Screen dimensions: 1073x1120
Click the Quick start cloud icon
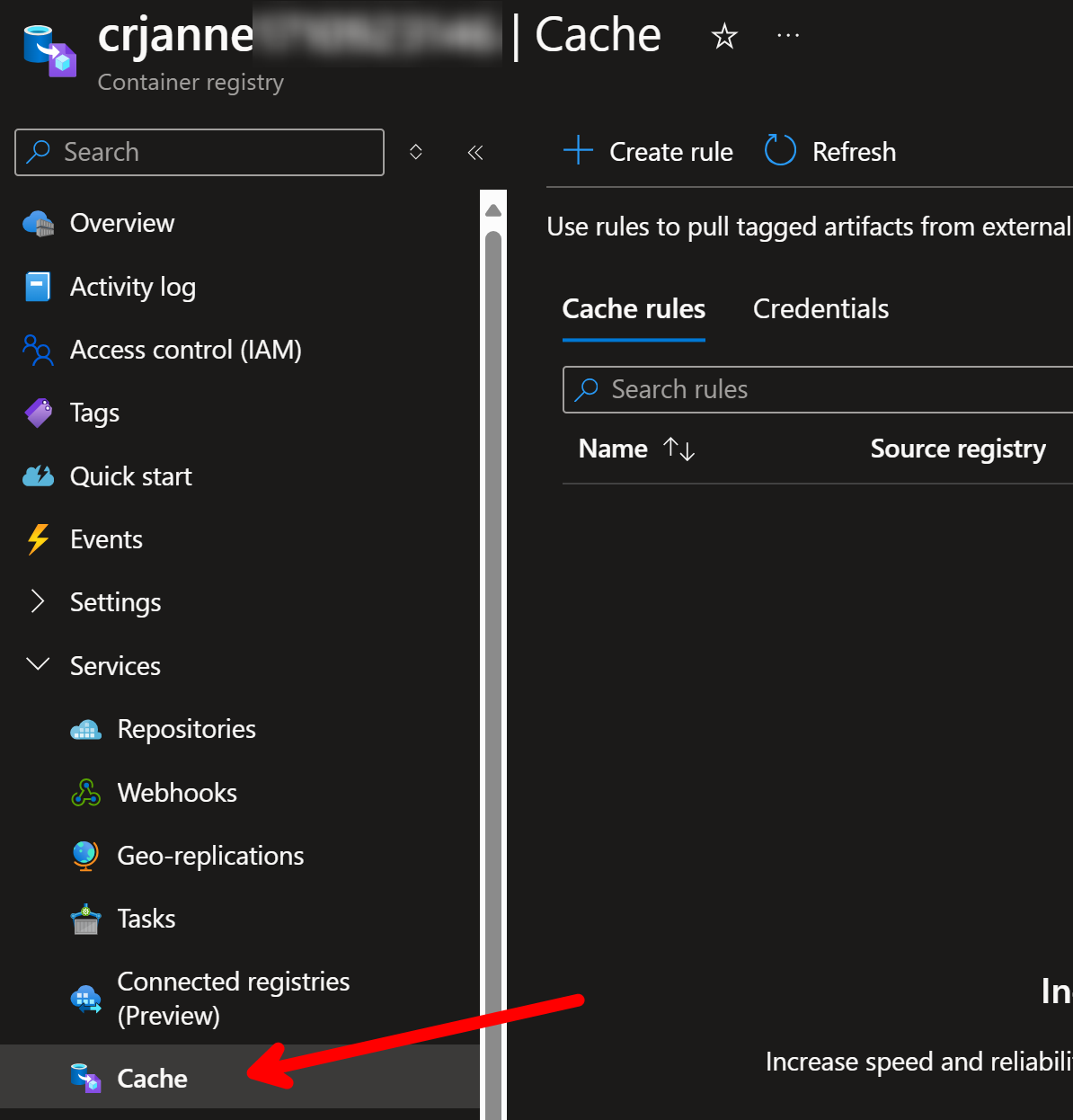(x=38, y=476)
